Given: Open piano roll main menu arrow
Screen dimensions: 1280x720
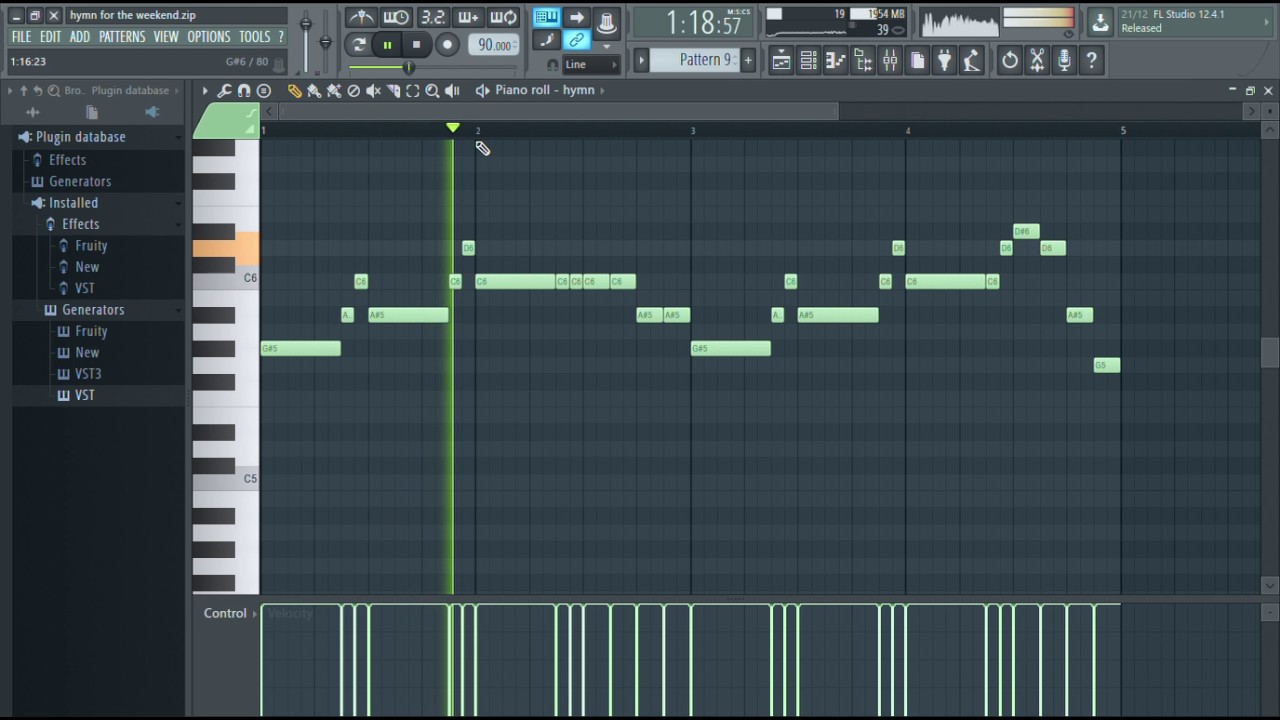Looking at the screenshot, I should click(205, 91).
